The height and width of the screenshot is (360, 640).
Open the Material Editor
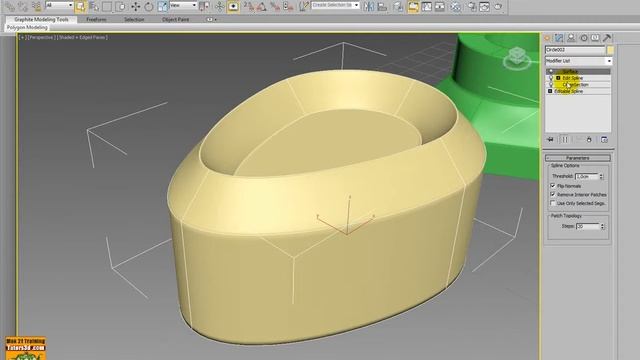click(456, 6)
